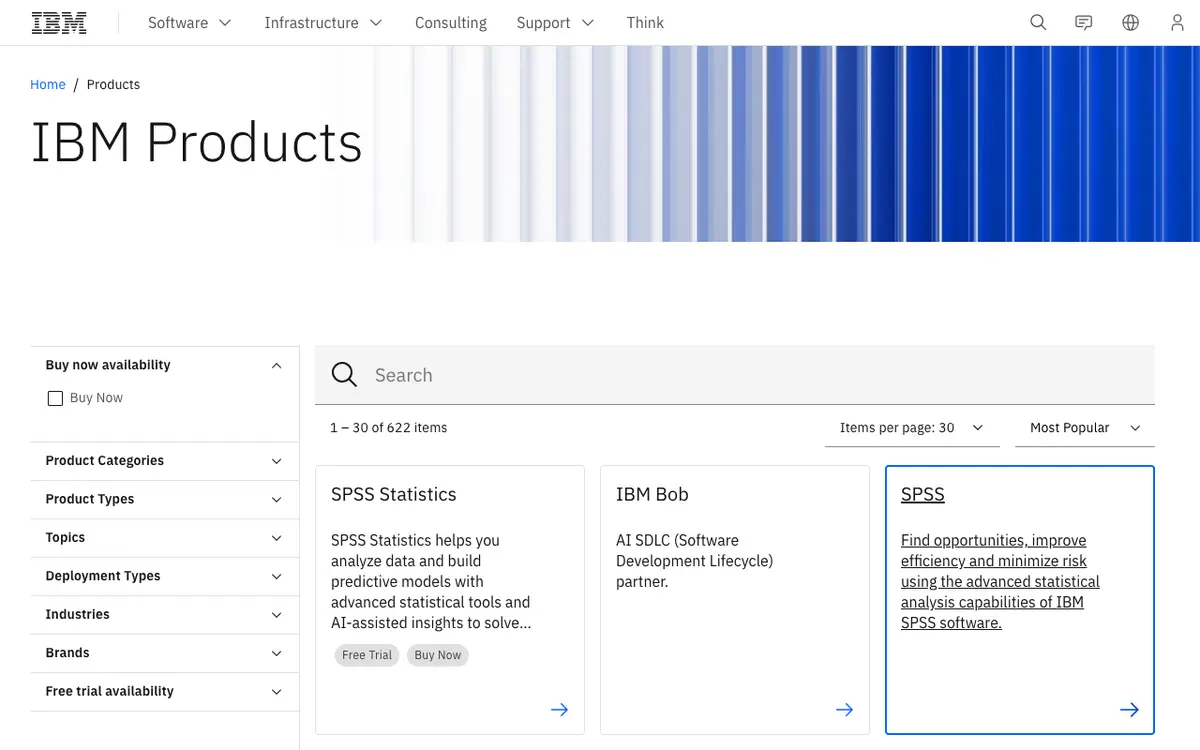
Task: Click into the product Search field
Action: (x=735, y=375)
